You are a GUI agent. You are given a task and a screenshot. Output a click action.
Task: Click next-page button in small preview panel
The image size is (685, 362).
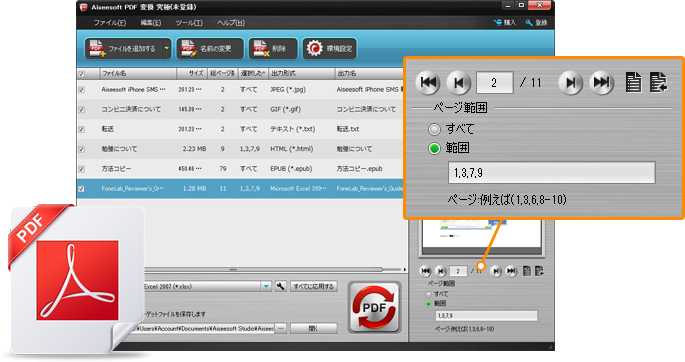tap(495, 271)
